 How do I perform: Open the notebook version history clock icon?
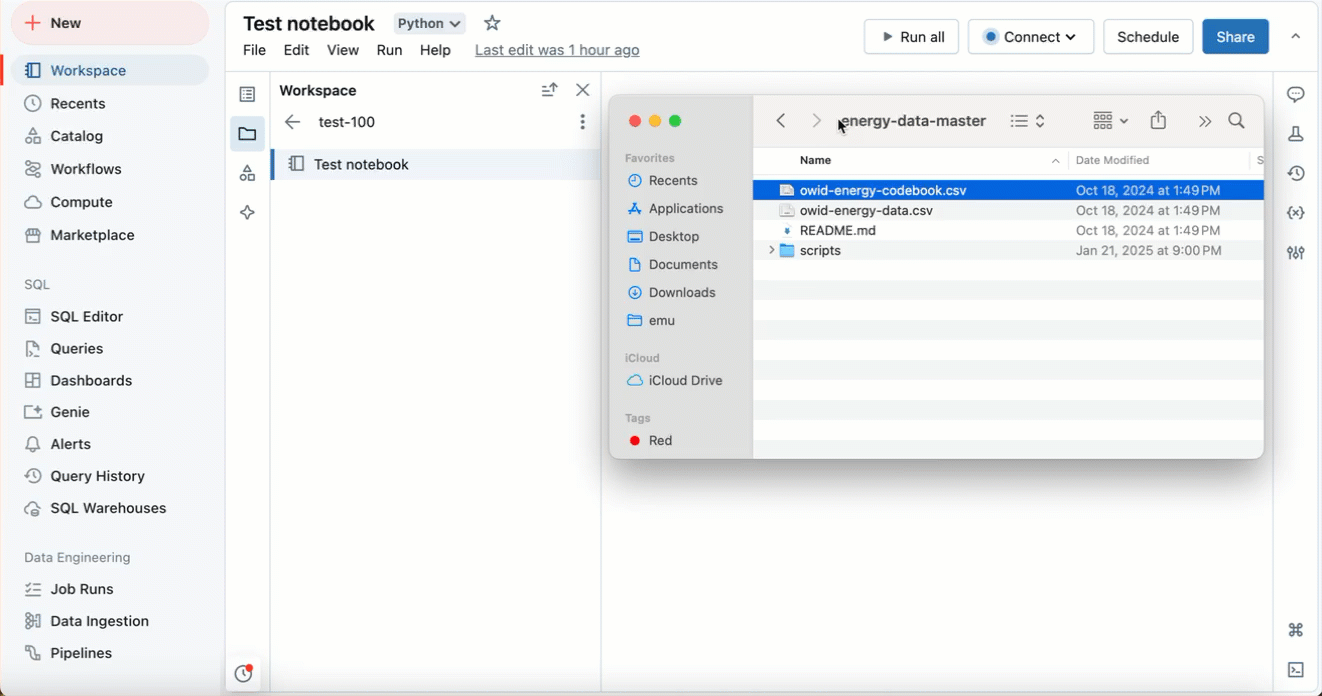[x=1295, y=173]
